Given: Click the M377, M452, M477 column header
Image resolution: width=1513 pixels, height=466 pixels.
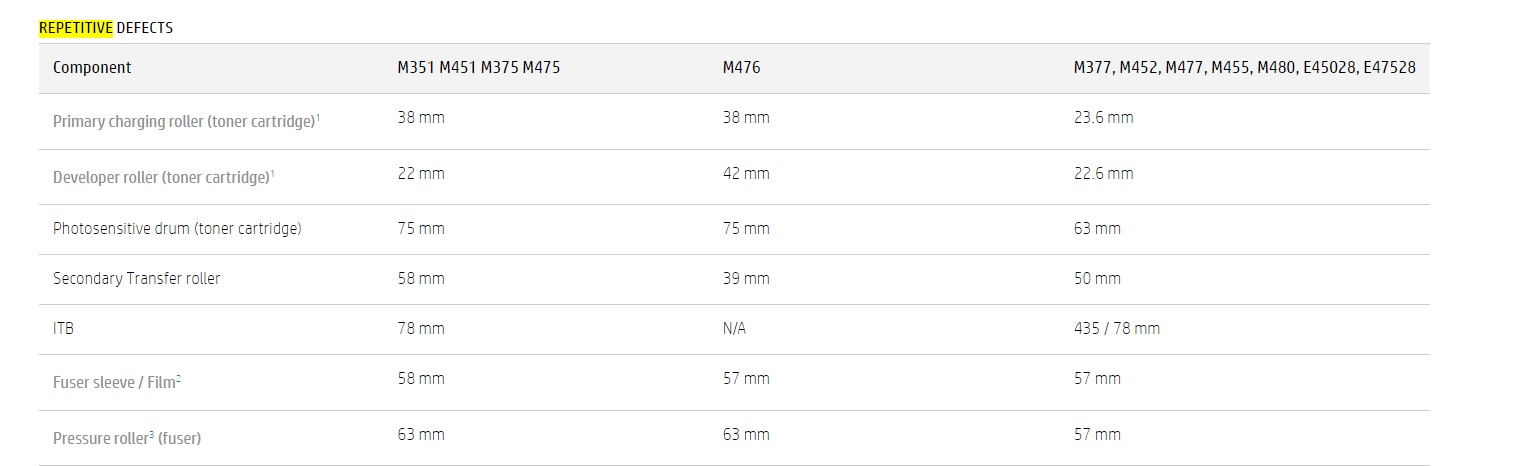Looking at the screenshot, I should coord(1244,68).
